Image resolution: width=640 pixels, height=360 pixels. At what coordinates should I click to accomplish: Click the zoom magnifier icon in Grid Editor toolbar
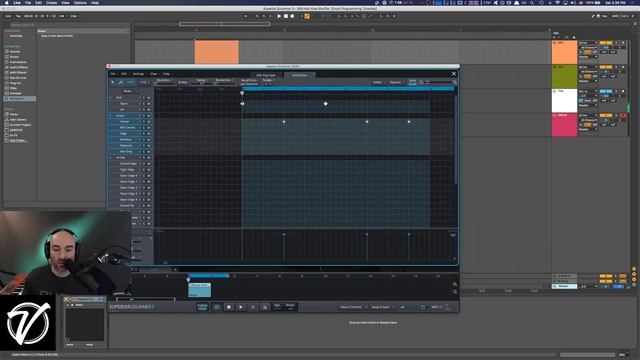coord(421,82)
